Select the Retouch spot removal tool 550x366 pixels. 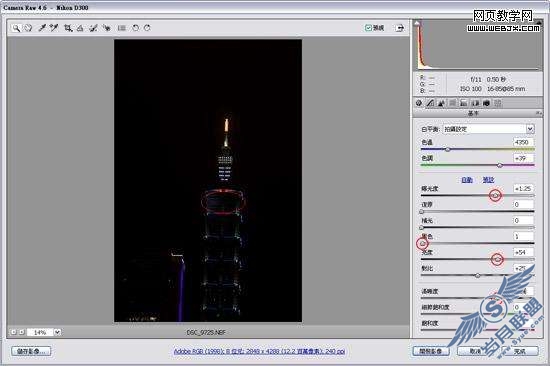pos(93,28)
